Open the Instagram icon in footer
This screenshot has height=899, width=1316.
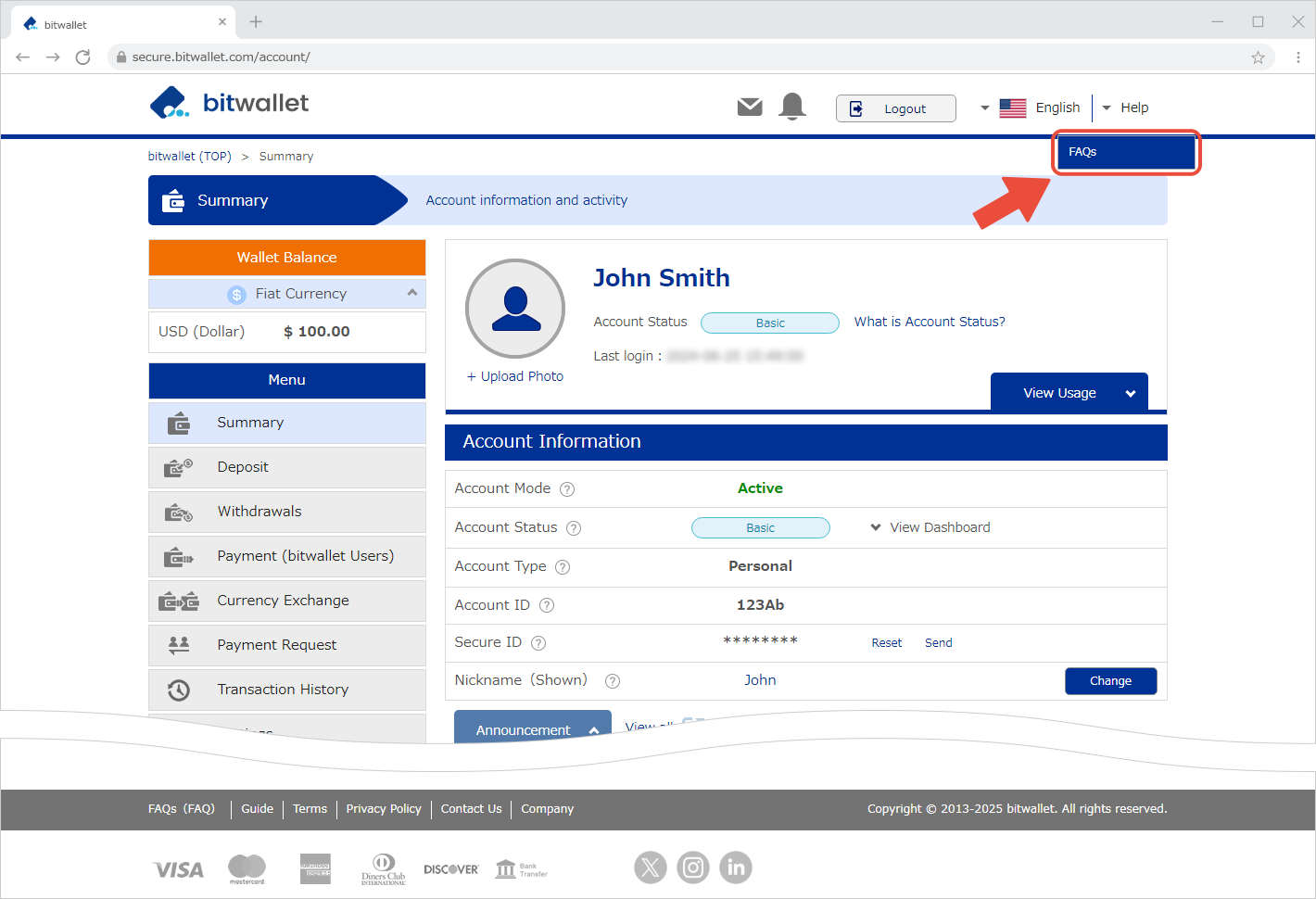692,867
